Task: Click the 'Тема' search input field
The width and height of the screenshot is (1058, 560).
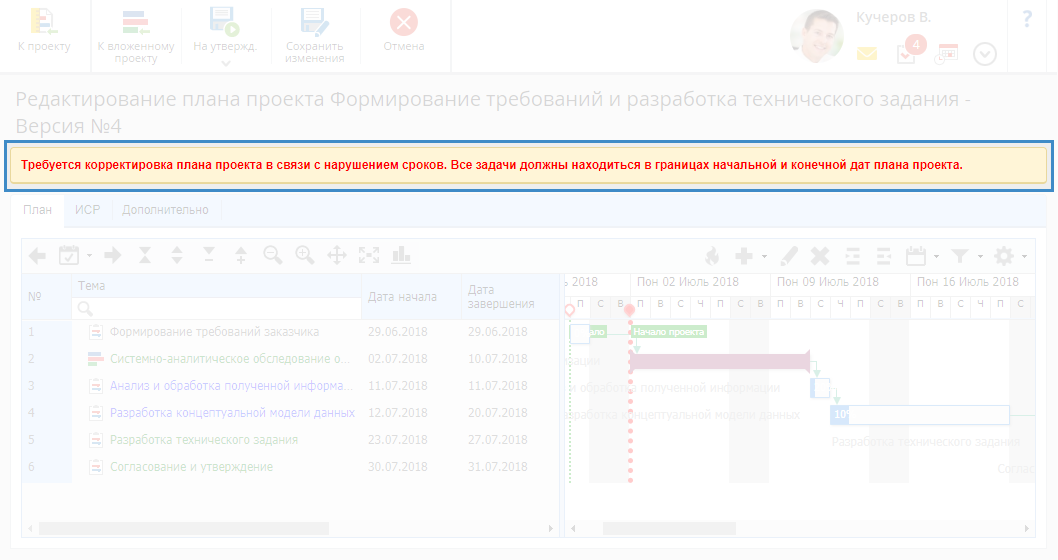Action: coord(217,308)
